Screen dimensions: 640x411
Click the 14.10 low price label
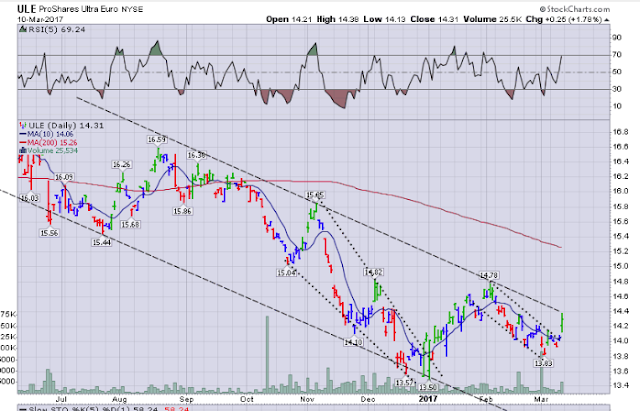(353, 342)
